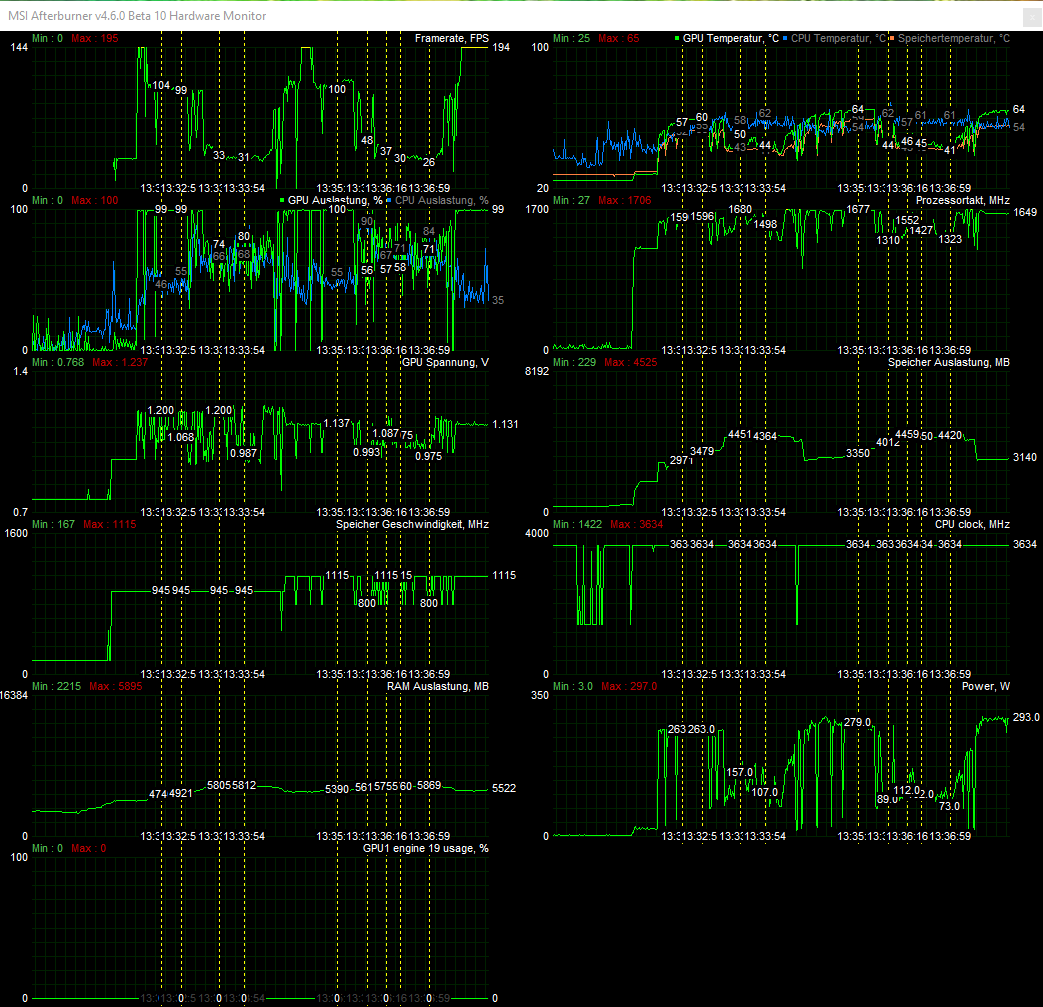This screenshot has height=1007, width=1043.
Task: Click 'Min : 25' in the temperature graph
Action: point(571,39)
